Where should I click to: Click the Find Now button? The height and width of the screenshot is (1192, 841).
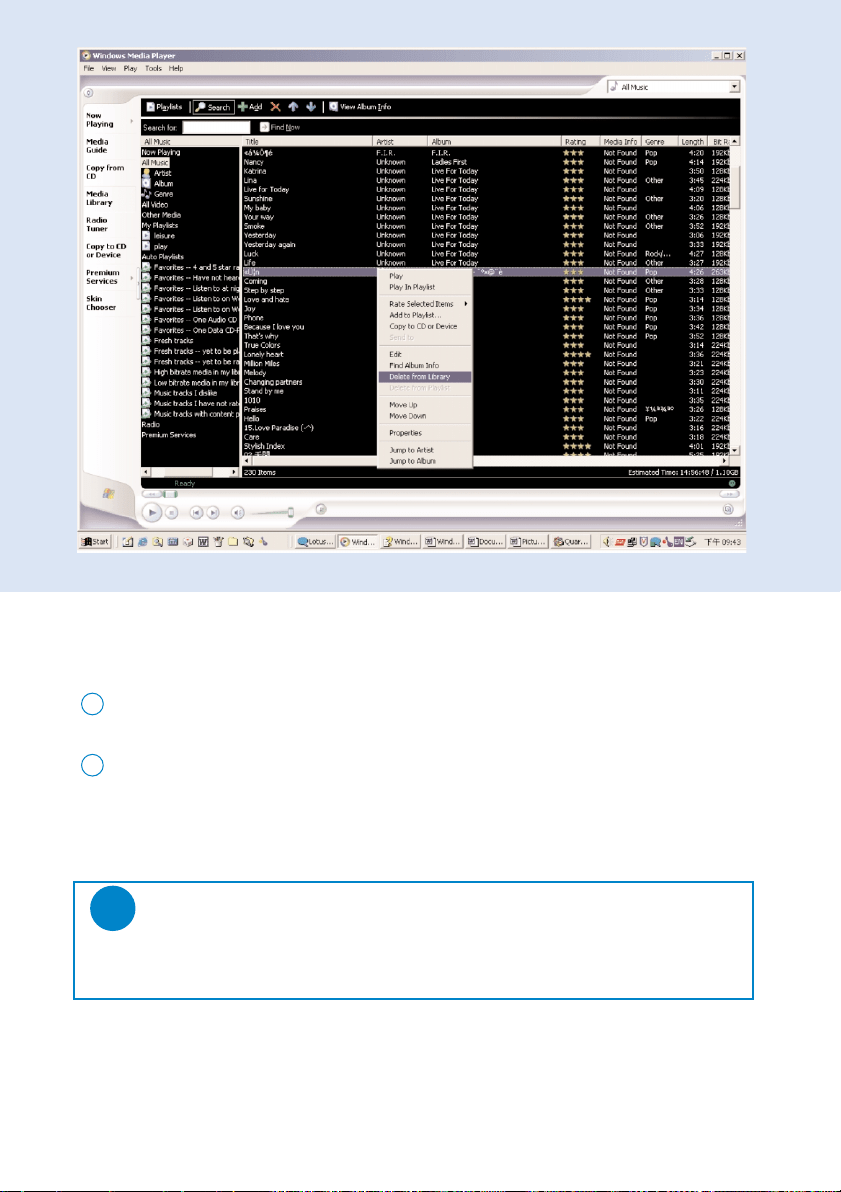[280, 128]
